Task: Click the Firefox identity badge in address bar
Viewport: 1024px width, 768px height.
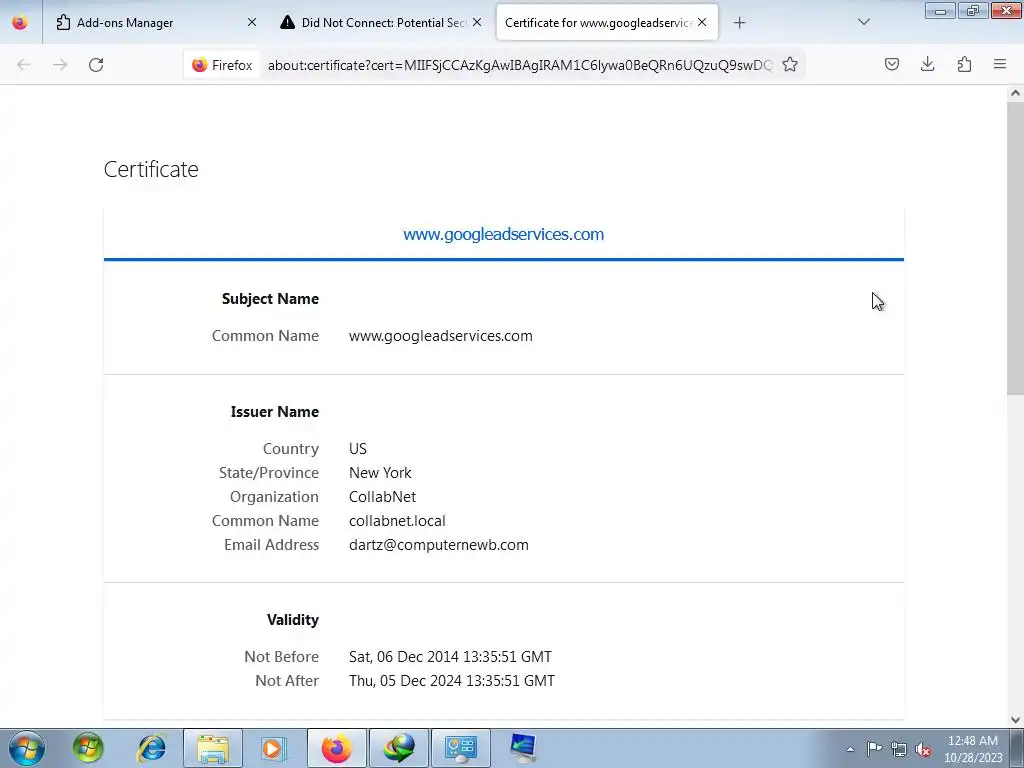Action: point(222,65)
